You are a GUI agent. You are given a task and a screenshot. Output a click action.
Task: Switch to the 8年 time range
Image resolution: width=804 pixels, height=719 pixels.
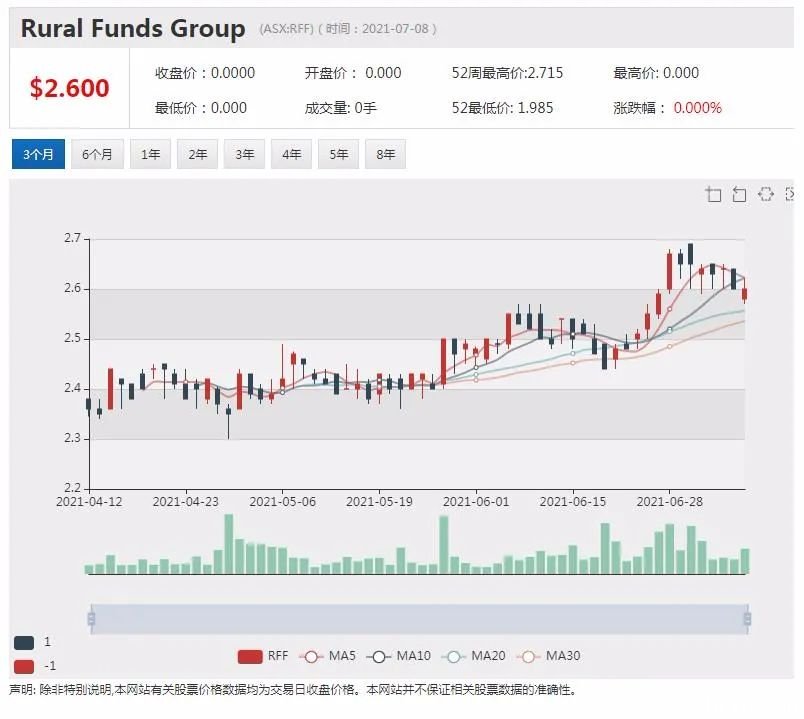[x=386, y=154]
